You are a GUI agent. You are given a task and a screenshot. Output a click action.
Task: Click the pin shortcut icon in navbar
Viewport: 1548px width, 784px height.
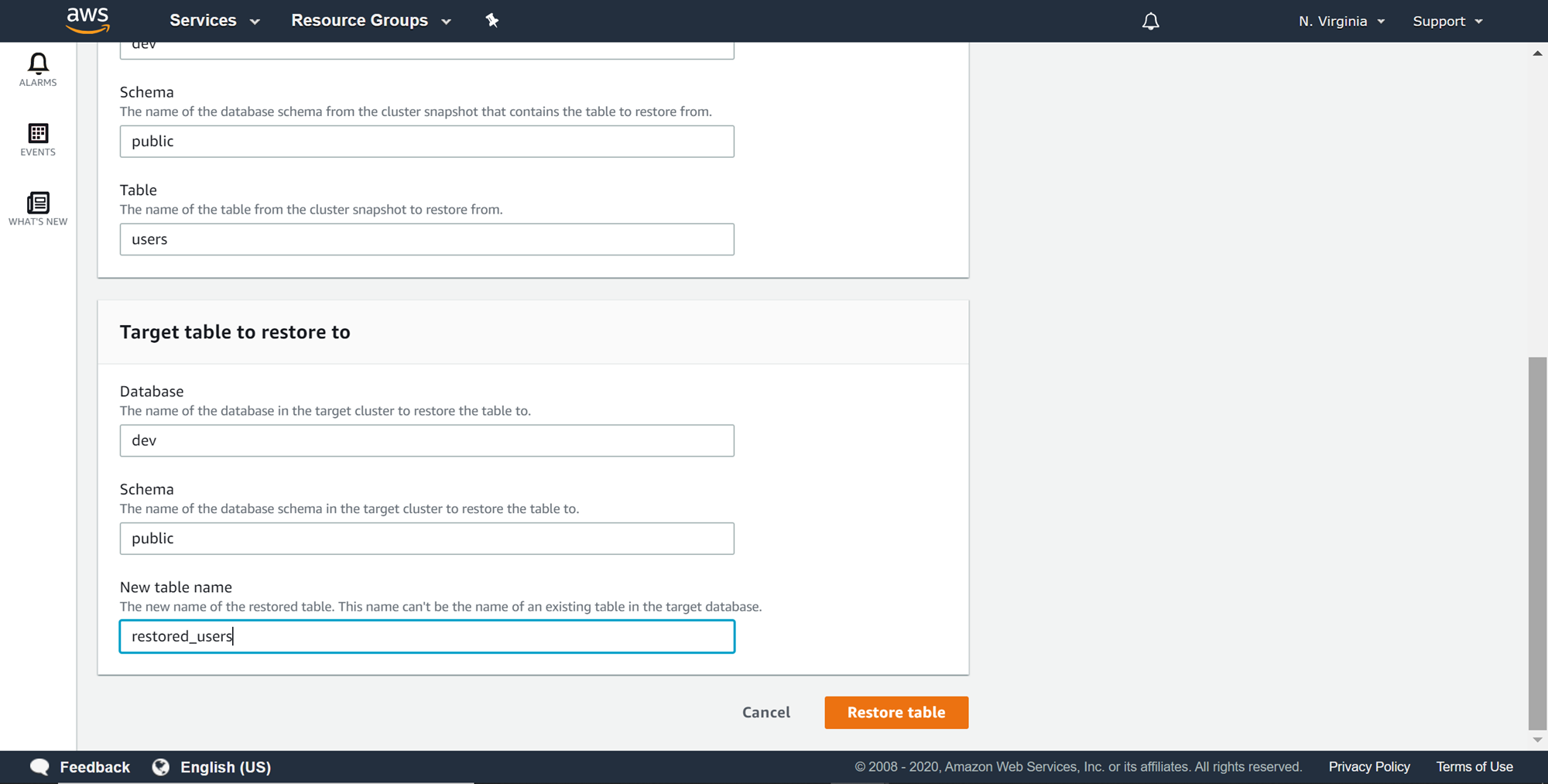click(492, 21)
